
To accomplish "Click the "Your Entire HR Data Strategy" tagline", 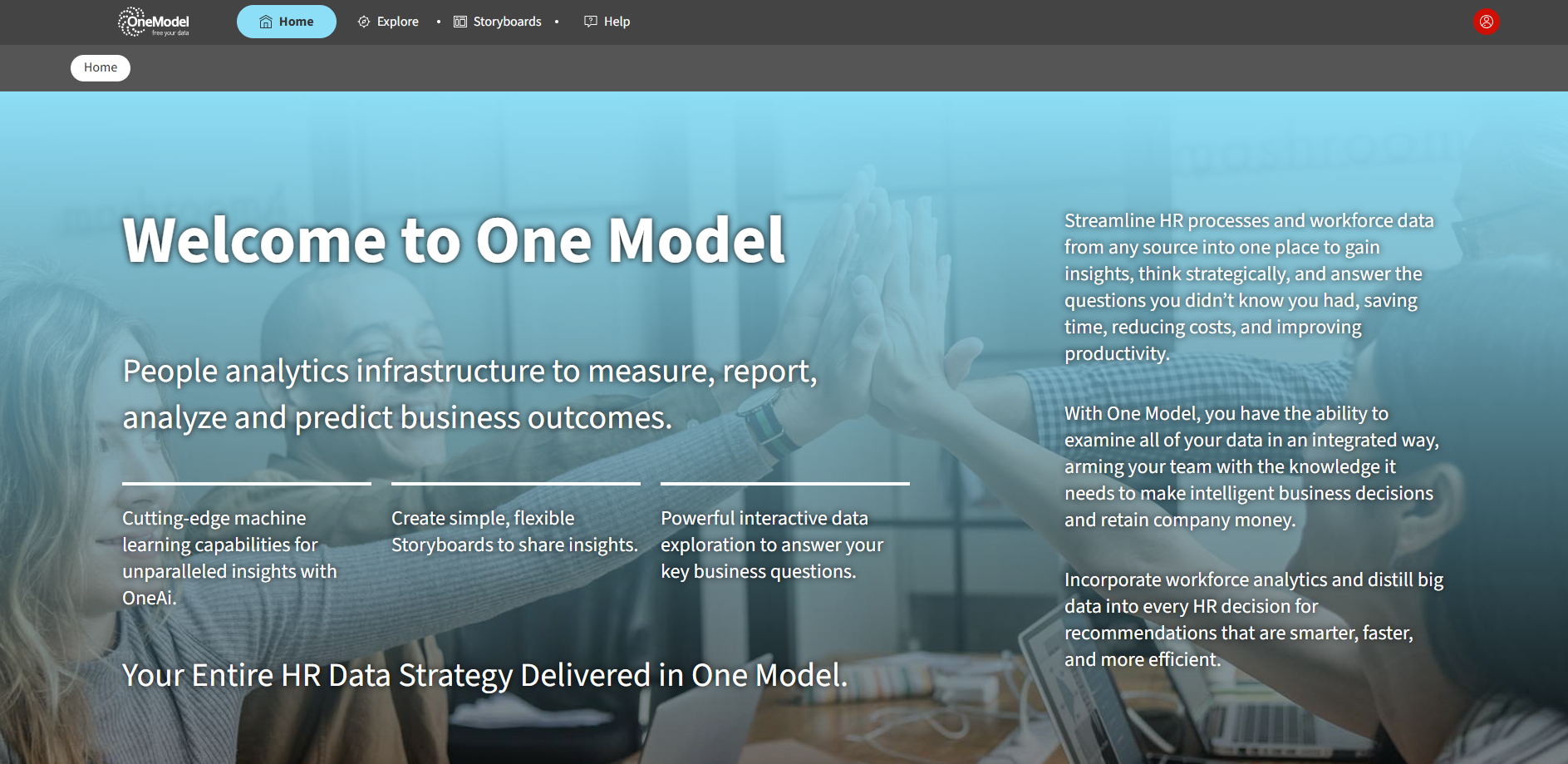I will pos(484,675).
